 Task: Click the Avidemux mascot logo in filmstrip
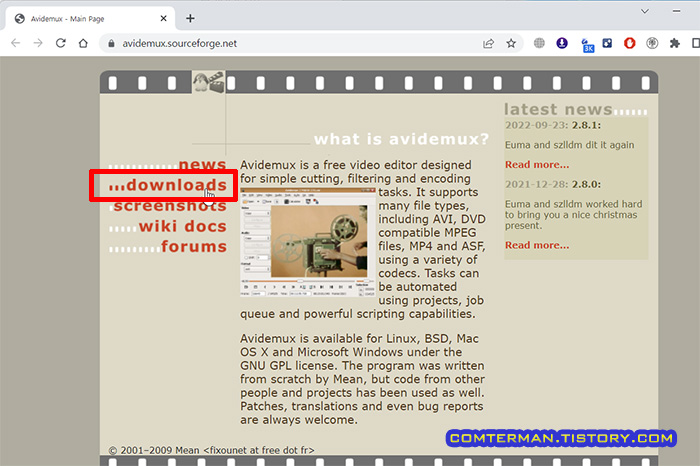208,82
